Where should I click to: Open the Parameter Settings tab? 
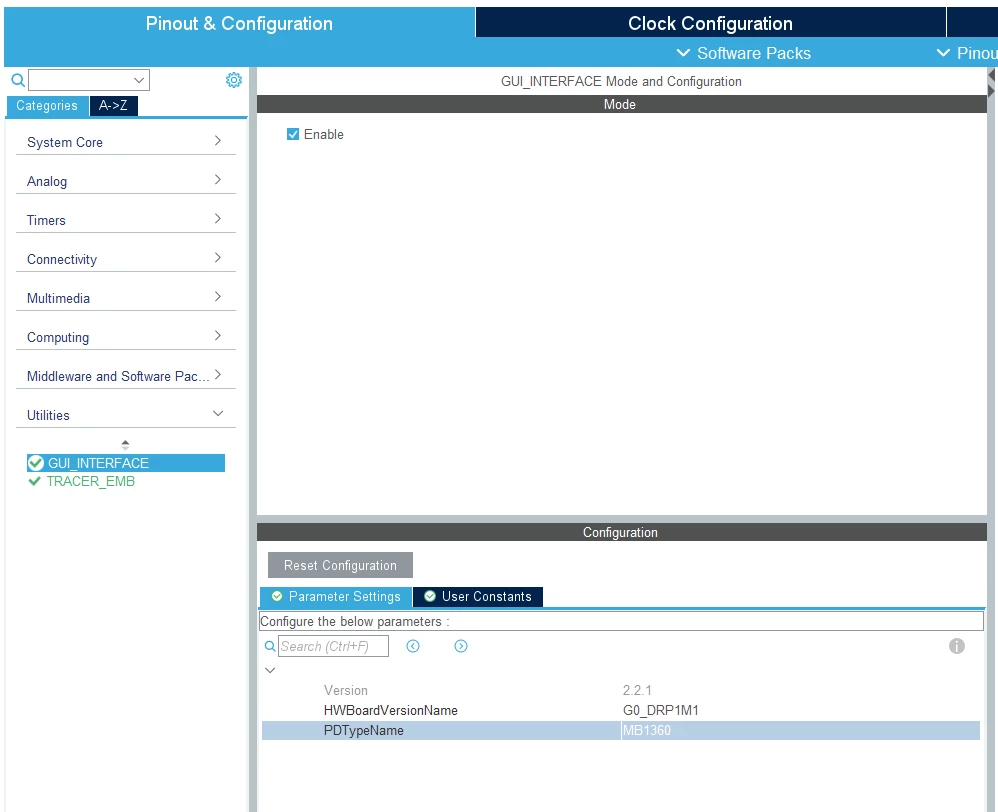(336, 596)
